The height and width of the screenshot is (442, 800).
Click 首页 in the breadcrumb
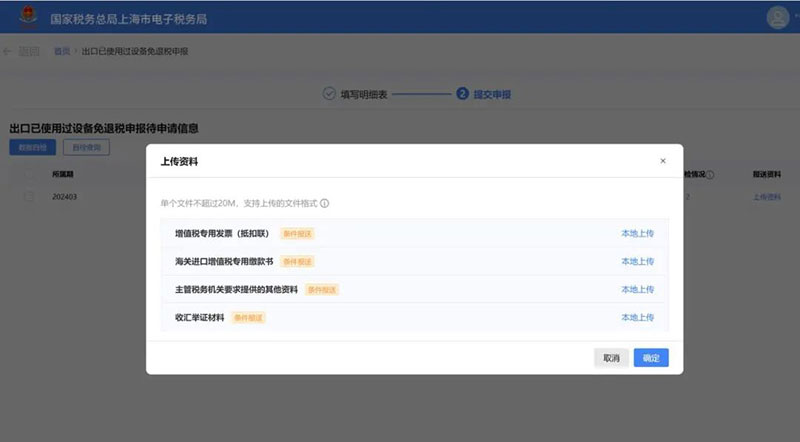pos(62,51)
